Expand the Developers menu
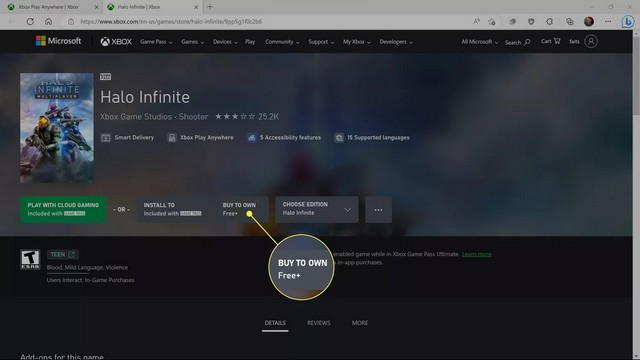The height and width of the screenshot is (360, 640). (396, 42)
